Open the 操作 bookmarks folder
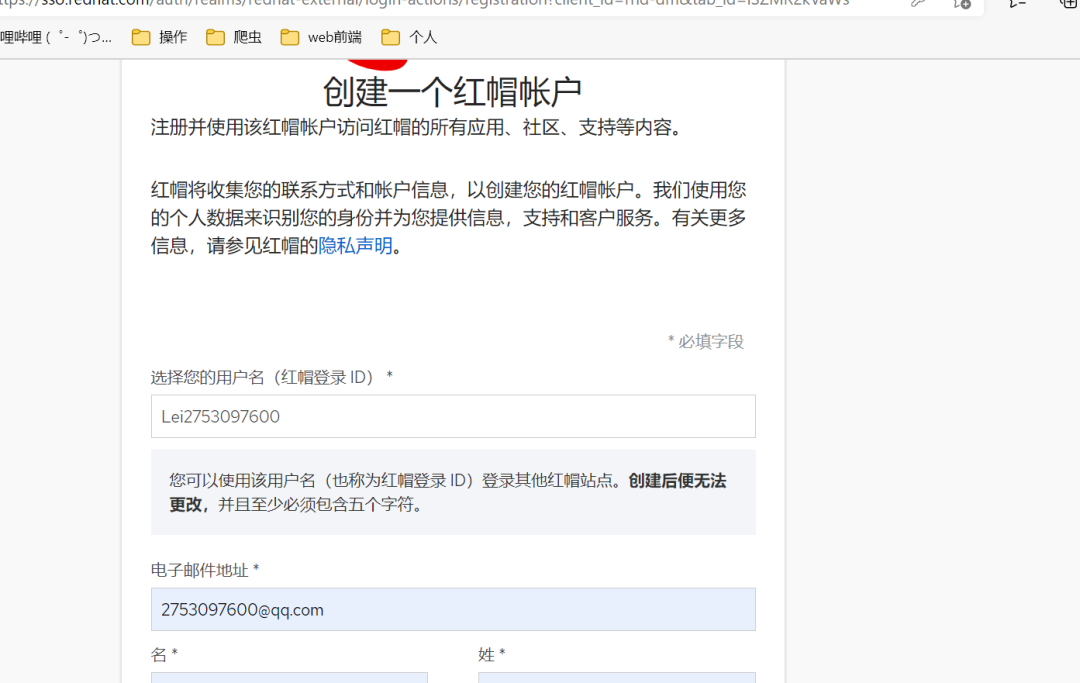 159,37
